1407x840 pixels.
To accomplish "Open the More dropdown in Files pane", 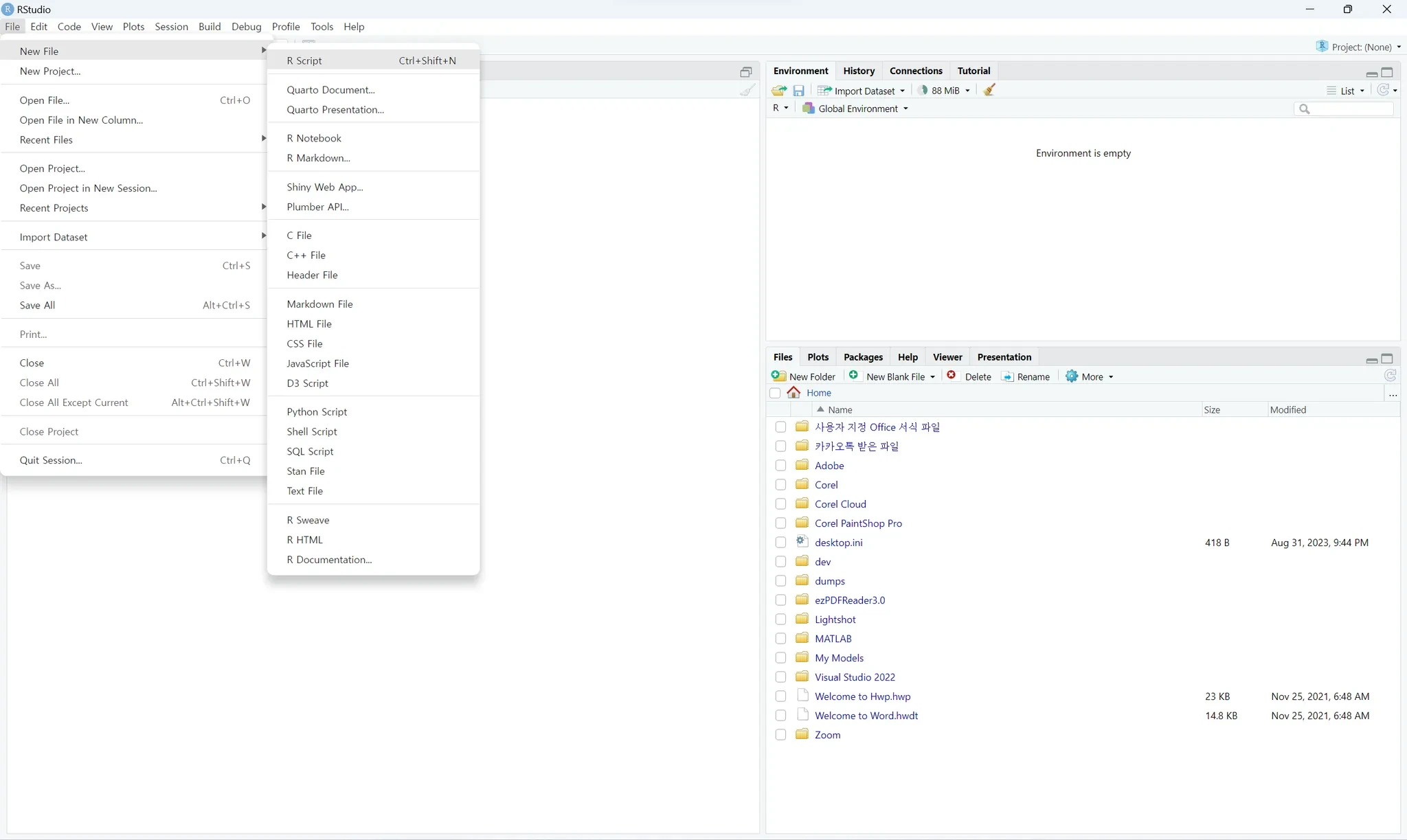I will click(x=1089, y=376).
